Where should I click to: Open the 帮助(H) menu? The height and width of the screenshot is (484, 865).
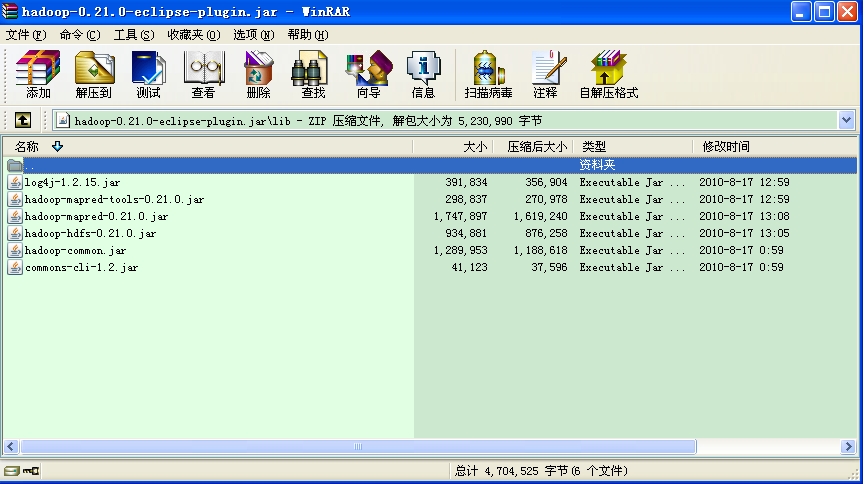[x=308, y=35]
